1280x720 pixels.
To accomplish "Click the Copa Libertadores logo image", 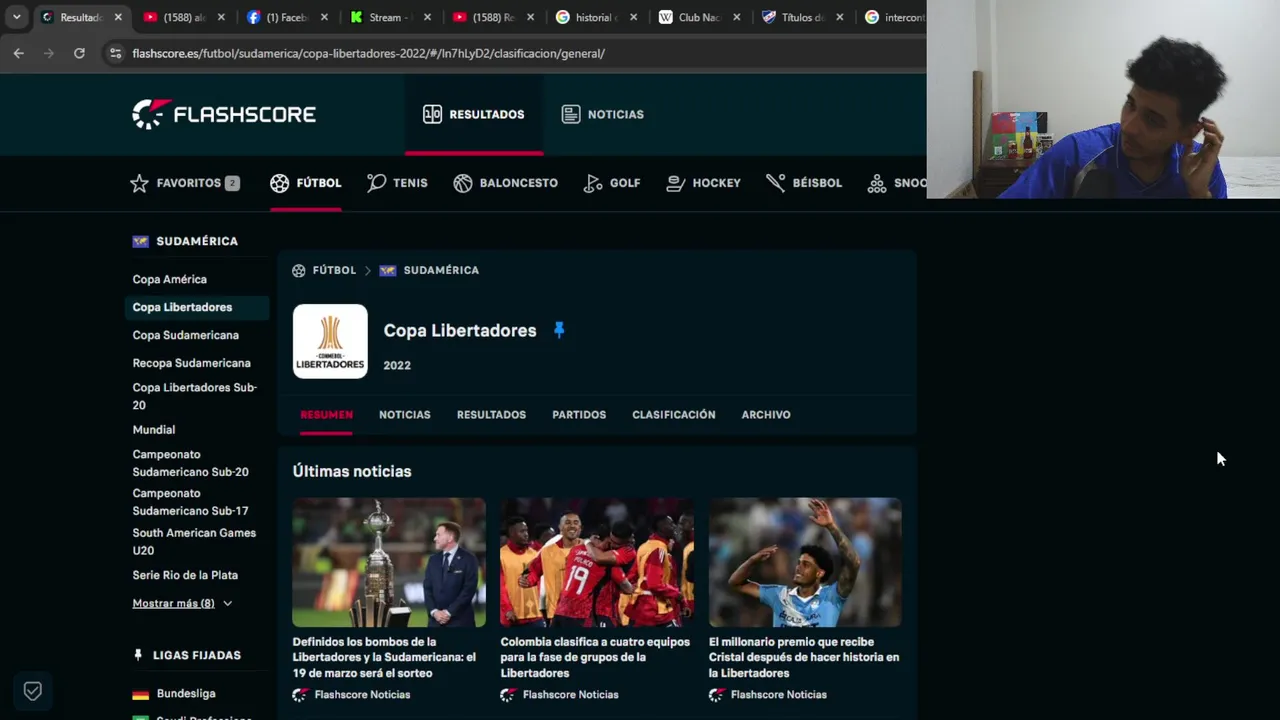I will click(330, 341).
